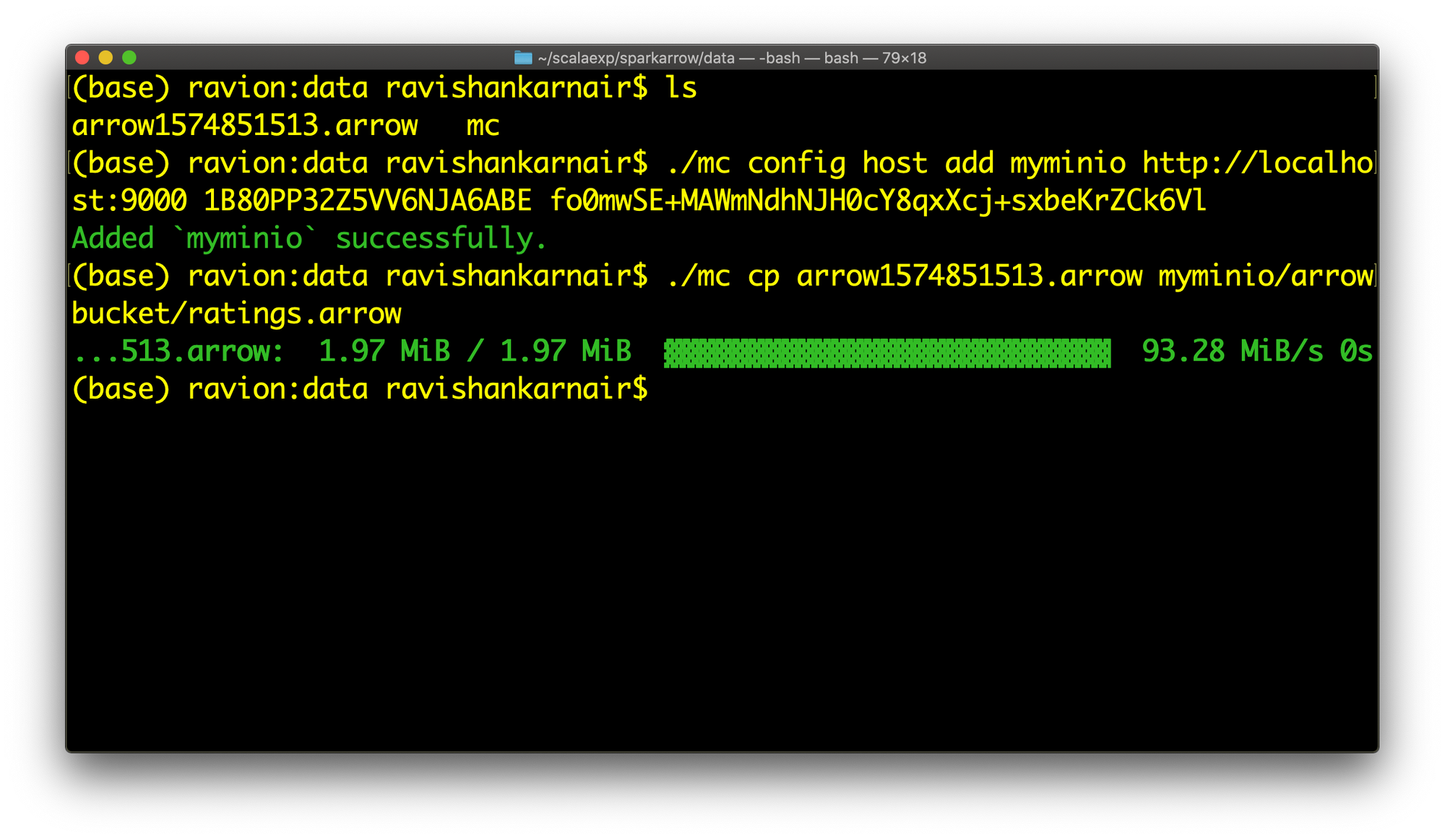1445x840 pixels.
Task: Click the red close window button
Action: [82, 58]
